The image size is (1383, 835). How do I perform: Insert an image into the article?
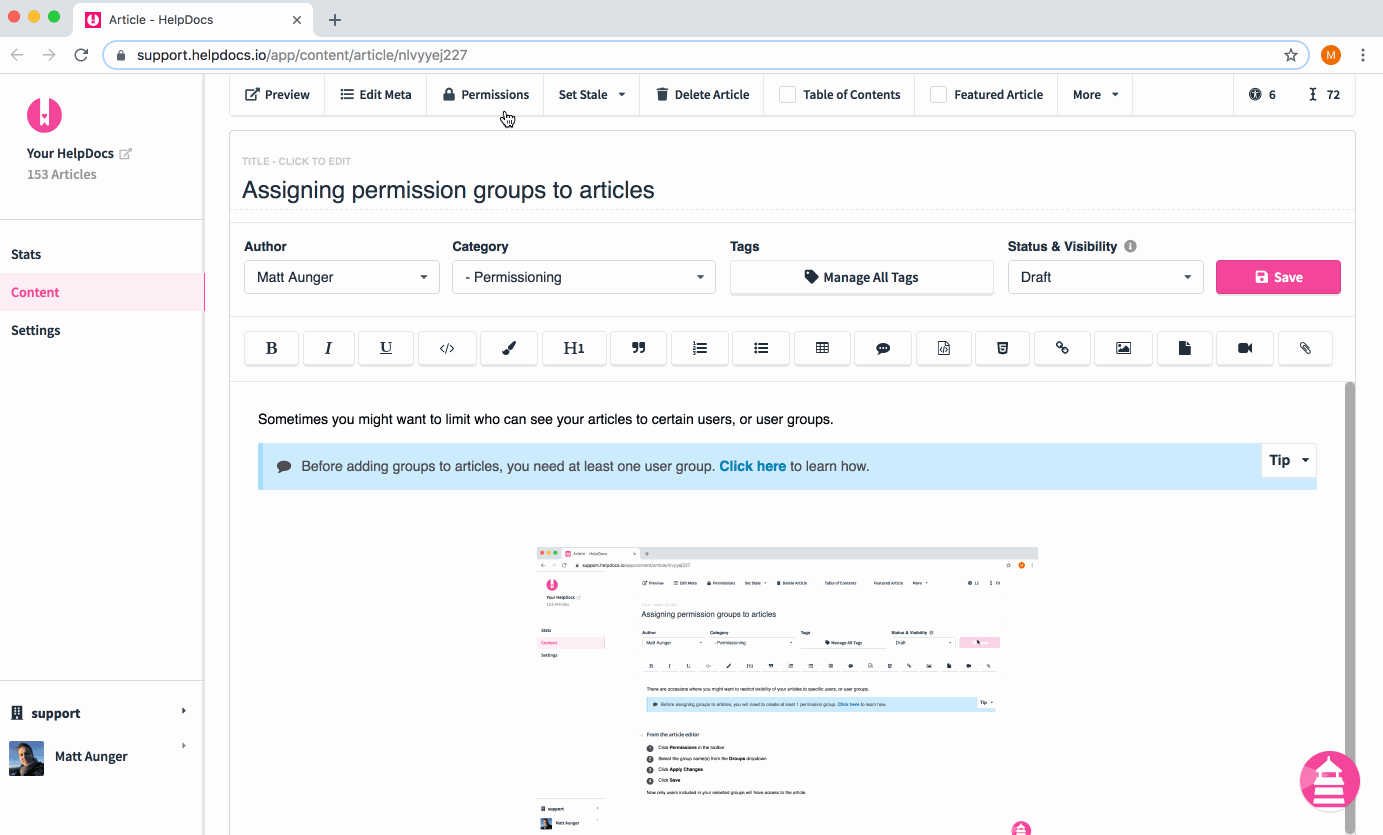[x=1123, y=348]
